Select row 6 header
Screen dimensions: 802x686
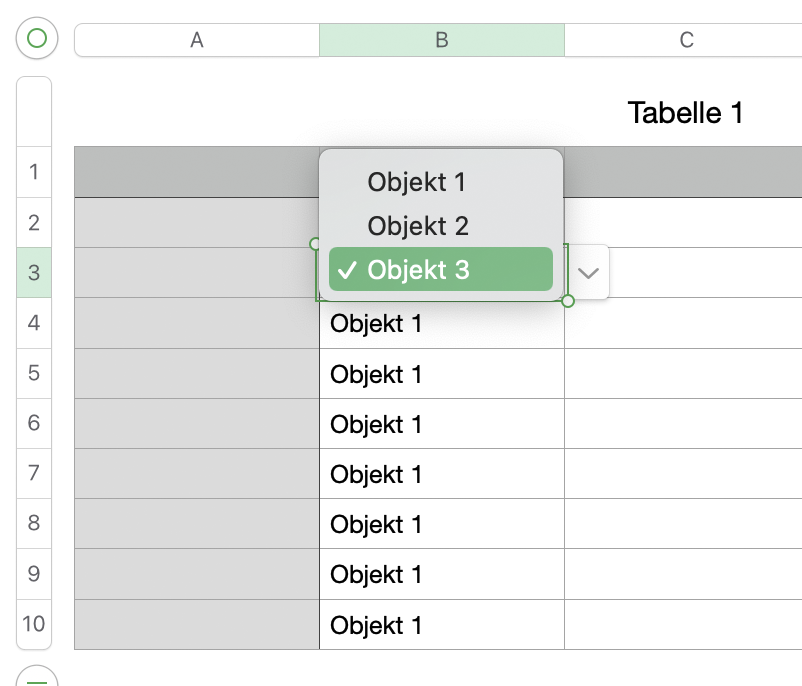[x=34, y=423]
